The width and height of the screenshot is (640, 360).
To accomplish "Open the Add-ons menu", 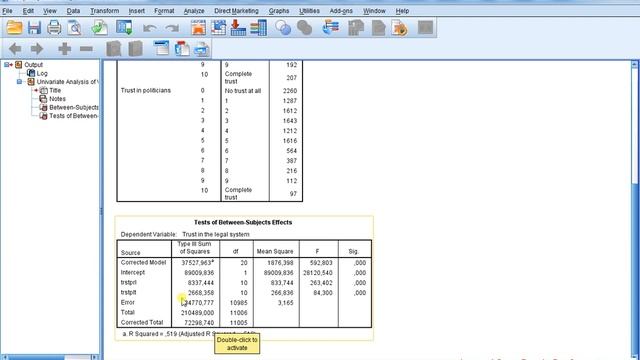I will click(x=341, y=11).
